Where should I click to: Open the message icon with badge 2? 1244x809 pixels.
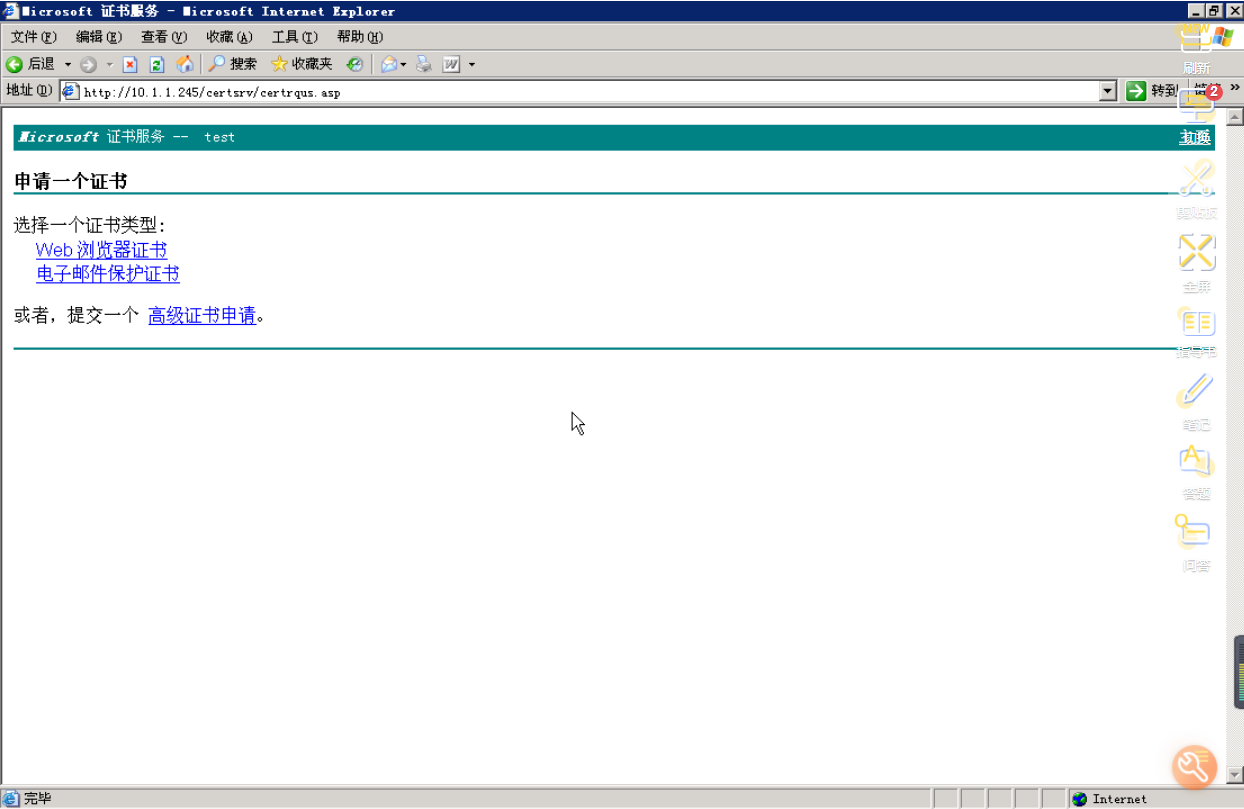[1198, 105]
